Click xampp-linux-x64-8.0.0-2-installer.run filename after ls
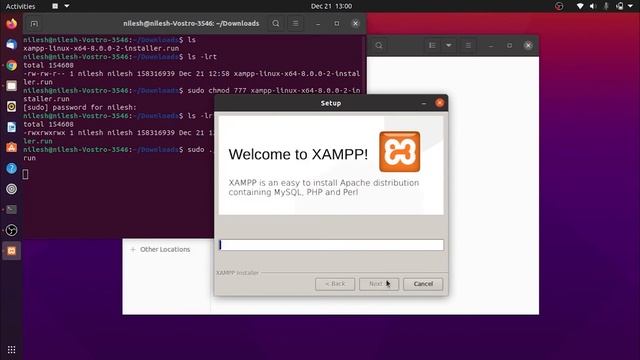The height and width of the screenshot is (360, 640). pyautogui.click(x=101, y=48)
